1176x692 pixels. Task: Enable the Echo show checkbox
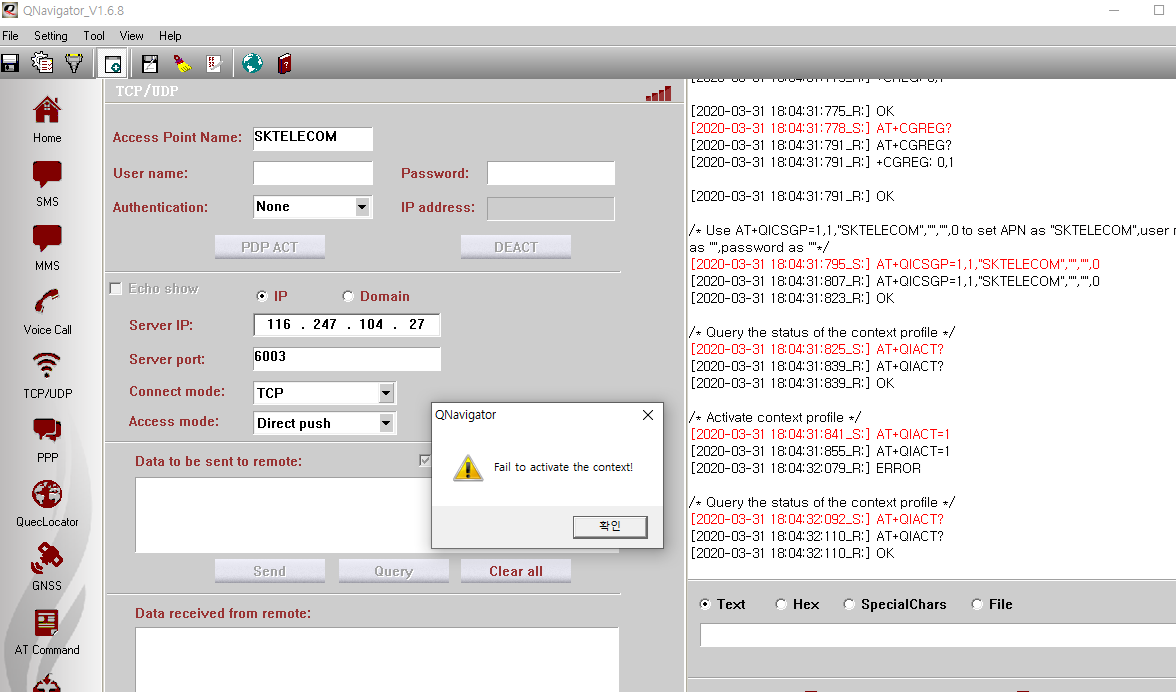tap(115, 288)
